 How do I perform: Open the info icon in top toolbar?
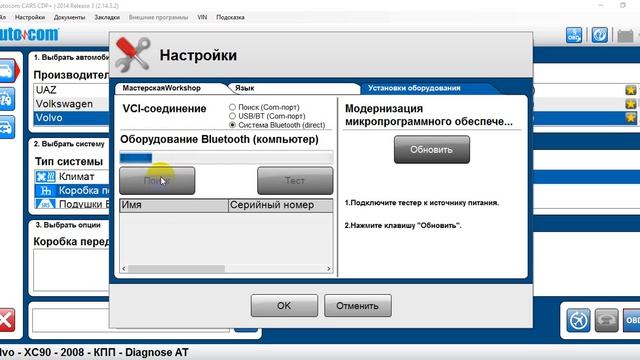coord(599,35)
